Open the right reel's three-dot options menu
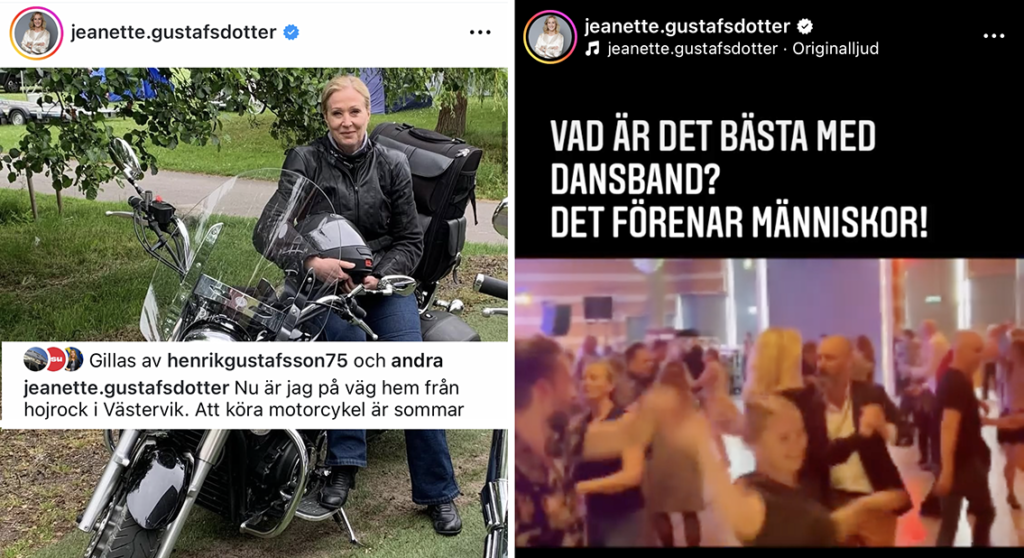Screen dimensions: 1024x558 994,36
